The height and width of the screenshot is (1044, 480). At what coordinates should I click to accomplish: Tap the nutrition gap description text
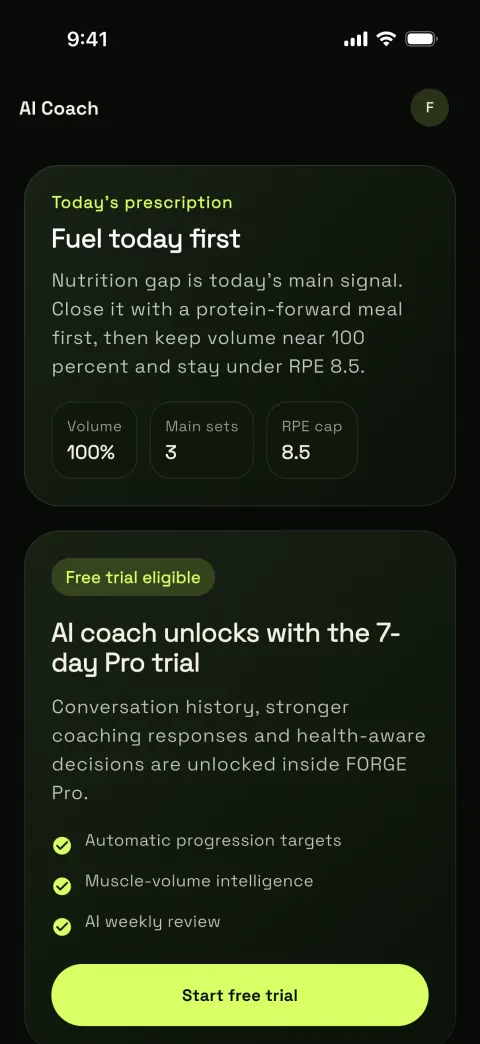point(228,324)
